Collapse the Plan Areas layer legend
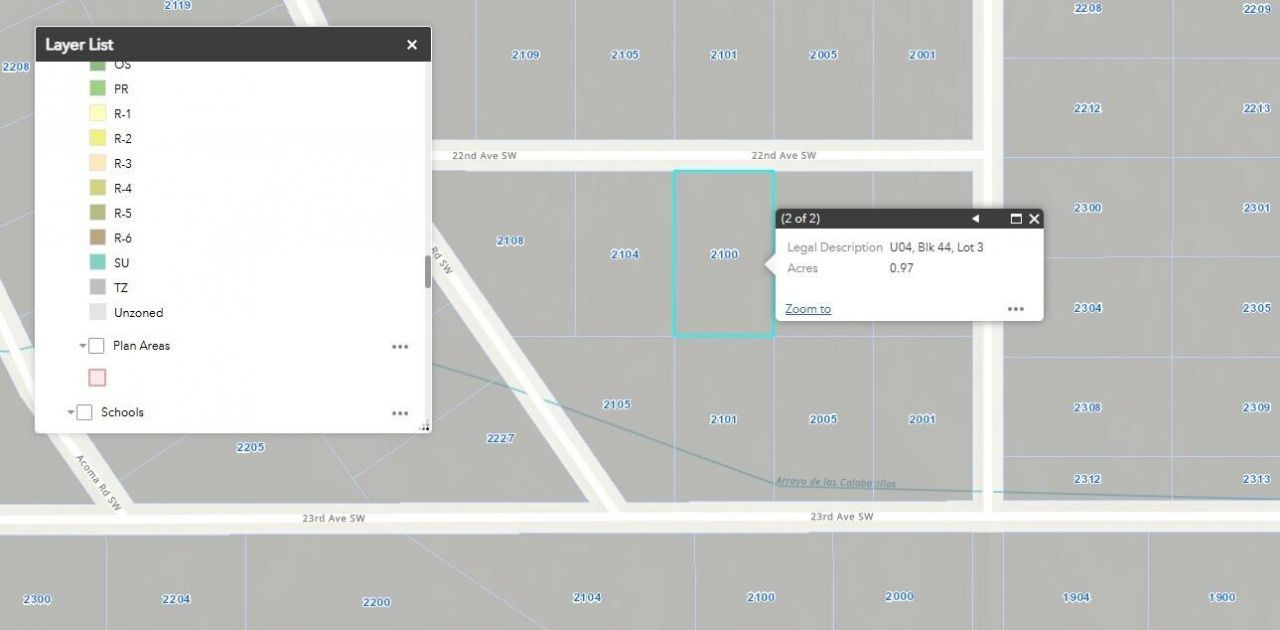Viewport: 1280px width, 630px height. click(82, 346)
